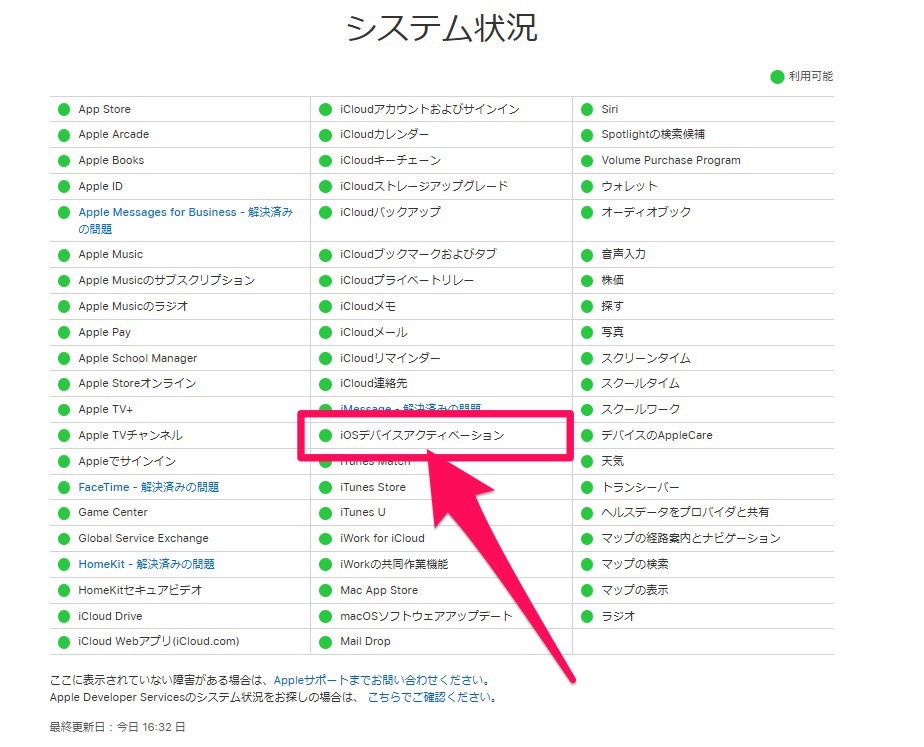Screen dimensions: 924x747
Task: Click the green status dot beside iTunes U
Action: pos(325,513)
